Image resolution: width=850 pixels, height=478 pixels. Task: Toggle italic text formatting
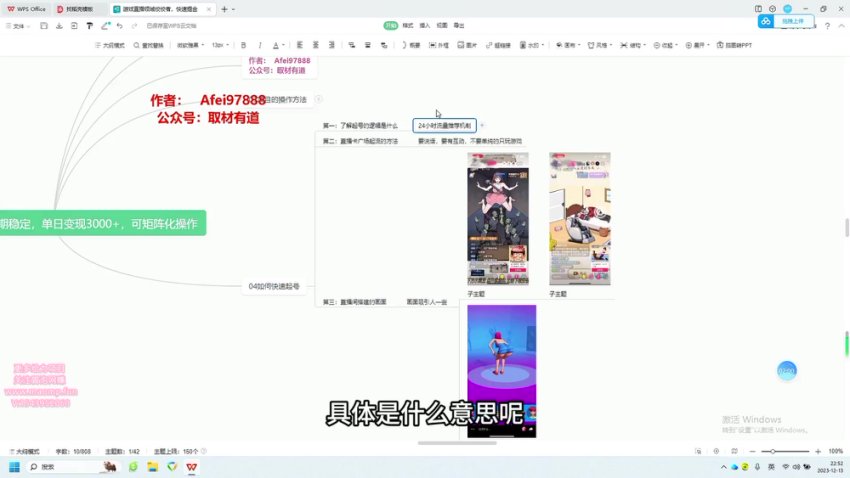259,45
